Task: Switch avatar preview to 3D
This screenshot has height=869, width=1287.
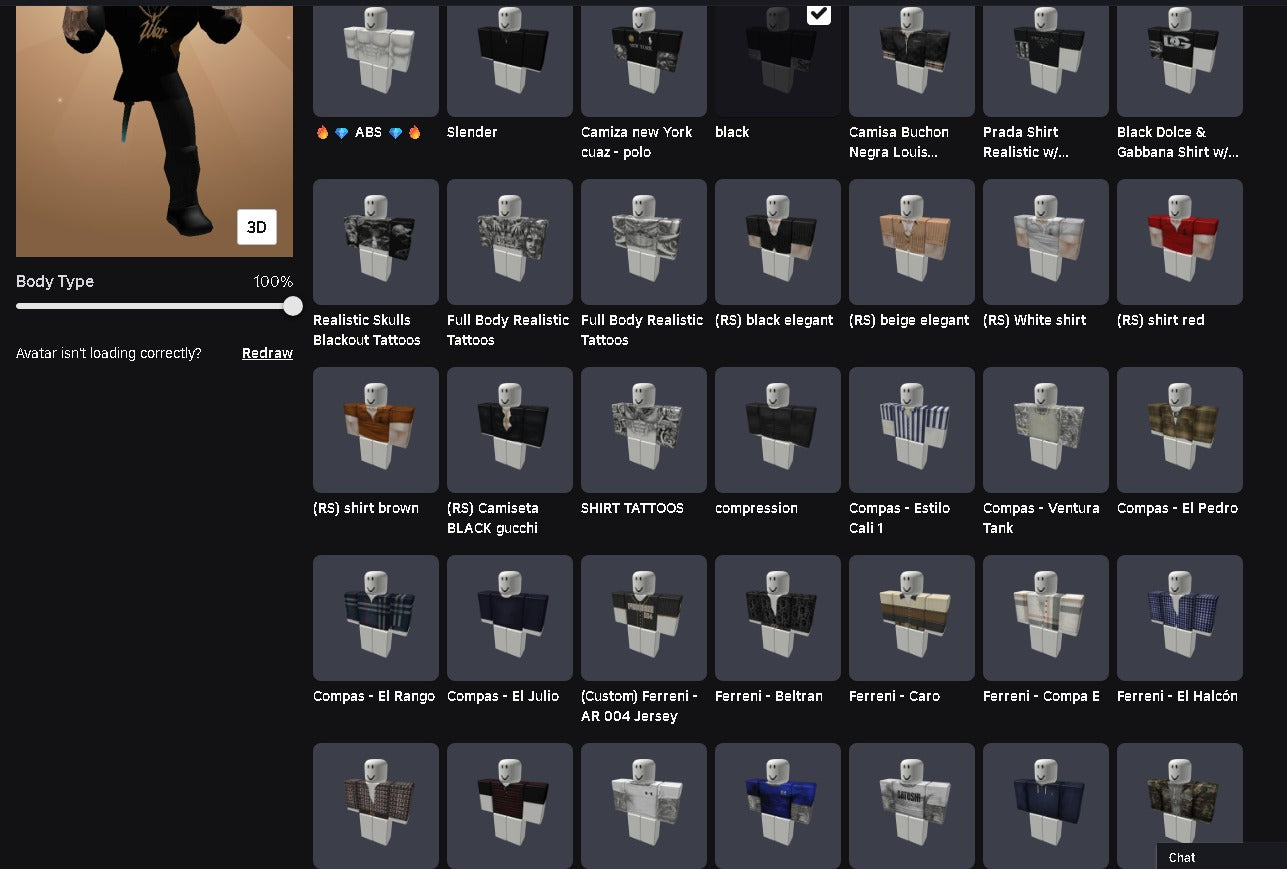Action: [256, 227]
